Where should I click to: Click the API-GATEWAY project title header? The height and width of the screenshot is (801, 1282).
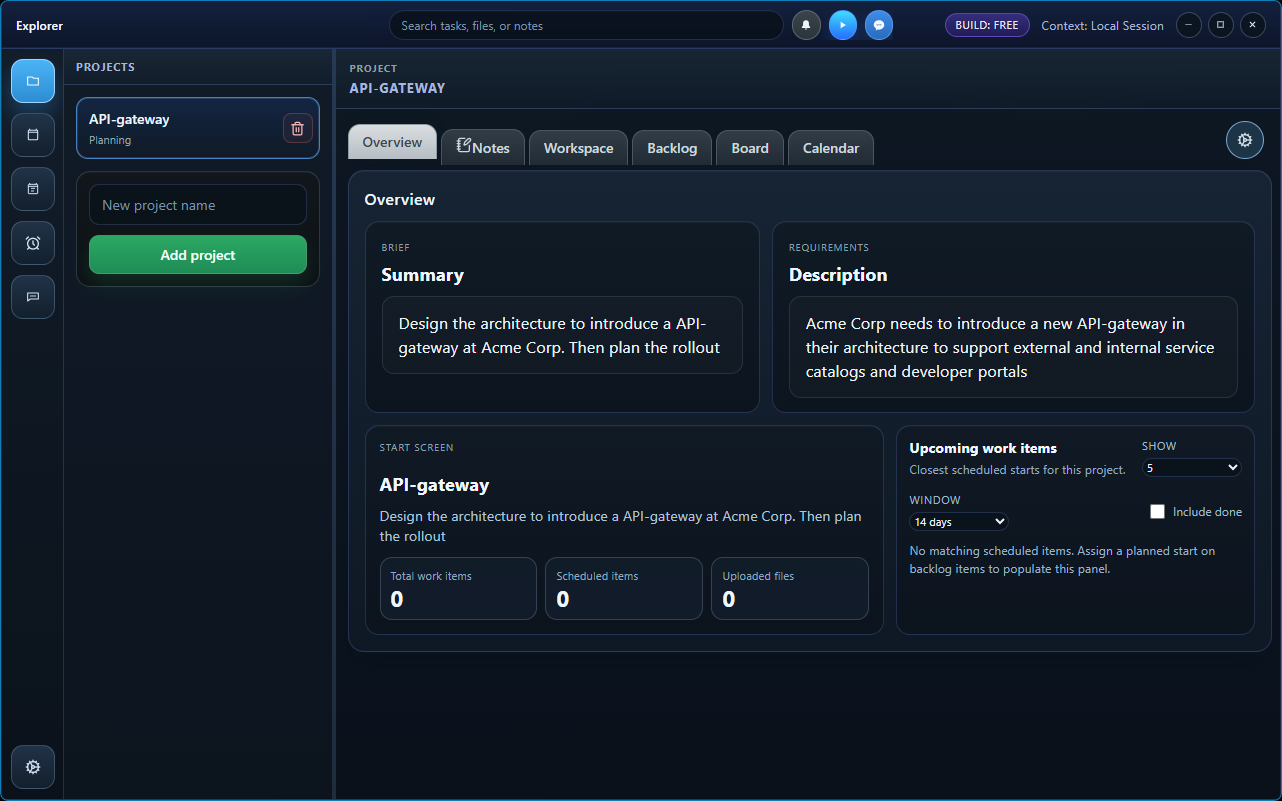[x=397, y=88]
